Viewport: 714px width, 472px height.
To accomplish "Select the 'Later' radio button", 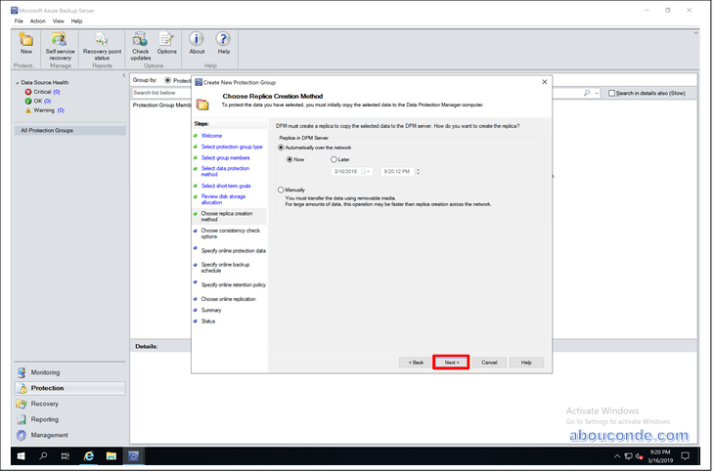I will coord(333,159).
